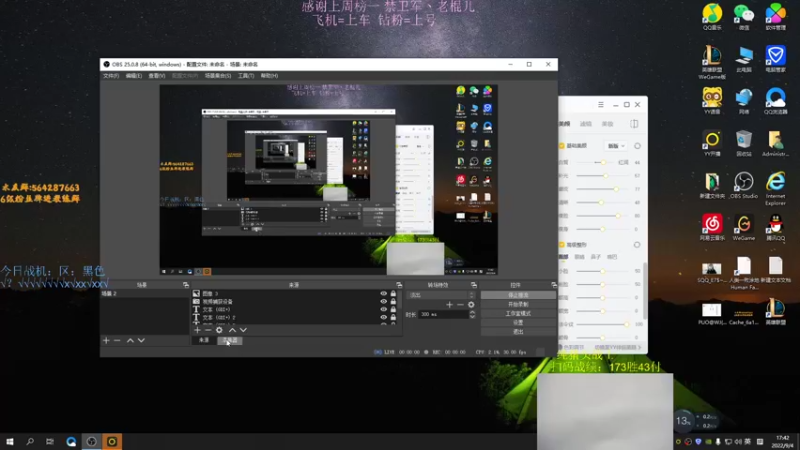This screenshot has height=450, width=800.
Task: Open the 场景集合(S) menu in OBS
Action: 218,76
